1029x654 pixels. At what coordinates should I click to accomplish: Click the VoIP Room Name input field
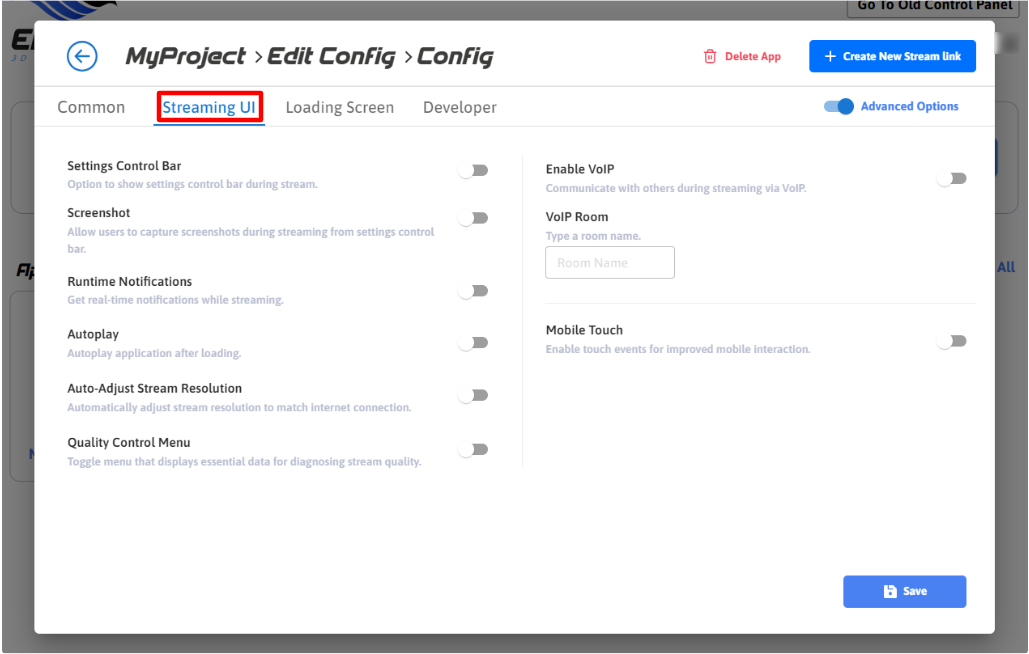[x=609, y=263]
